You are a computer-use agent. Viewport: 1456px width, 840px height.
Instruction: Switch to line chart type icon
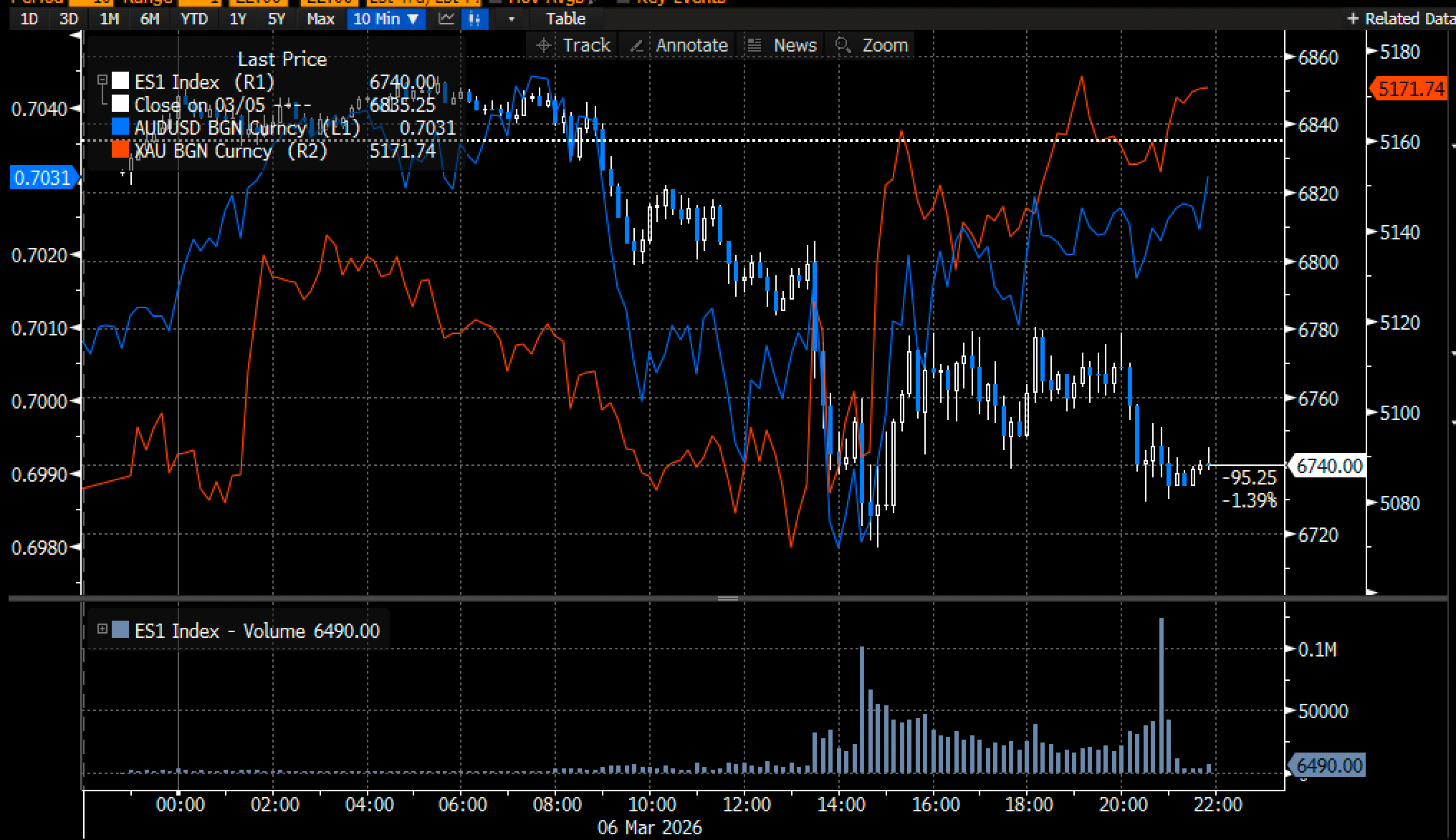pos(446,19)
